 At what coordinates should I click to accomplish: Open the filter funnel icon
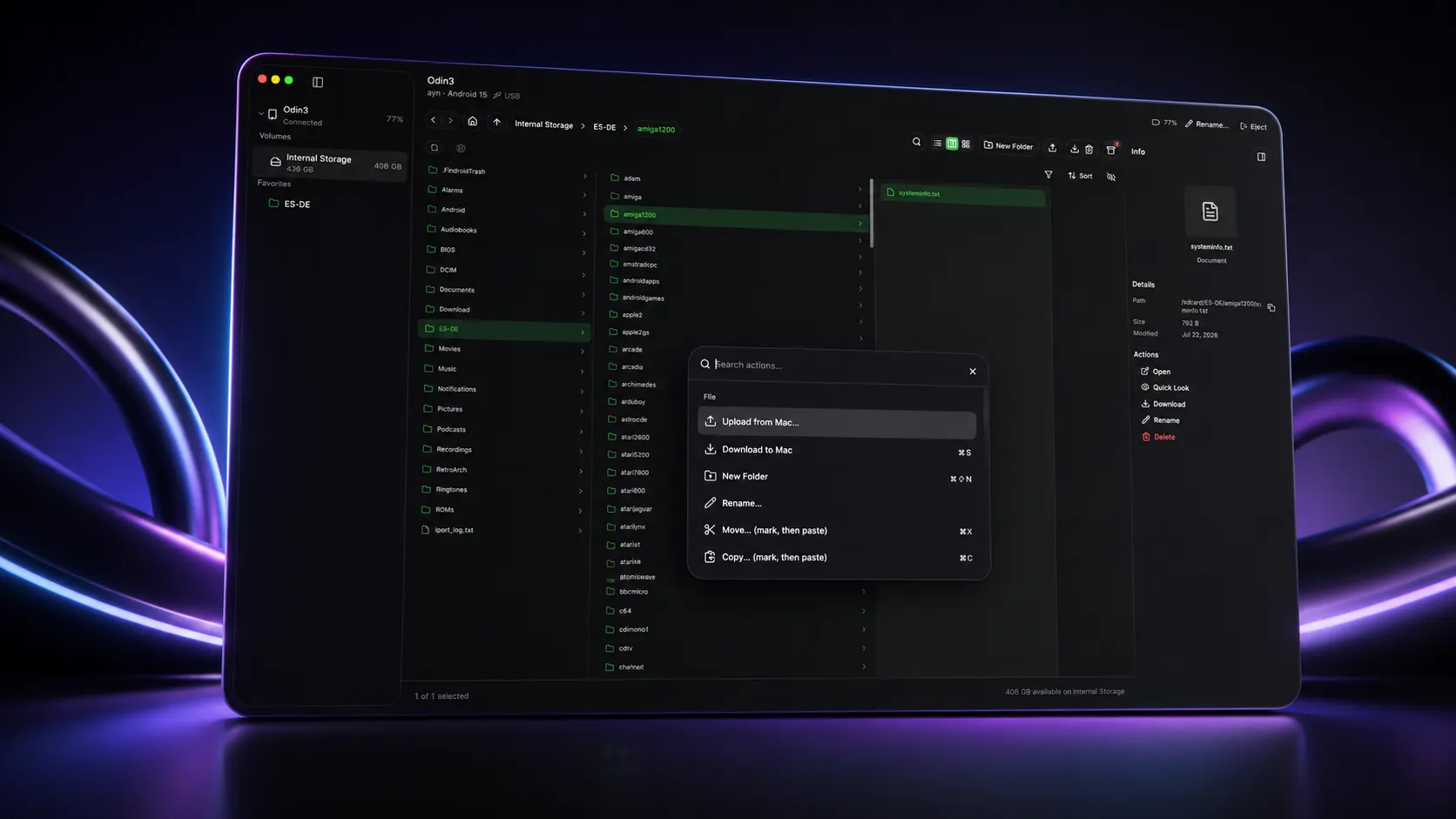[x=1048, y=175]
